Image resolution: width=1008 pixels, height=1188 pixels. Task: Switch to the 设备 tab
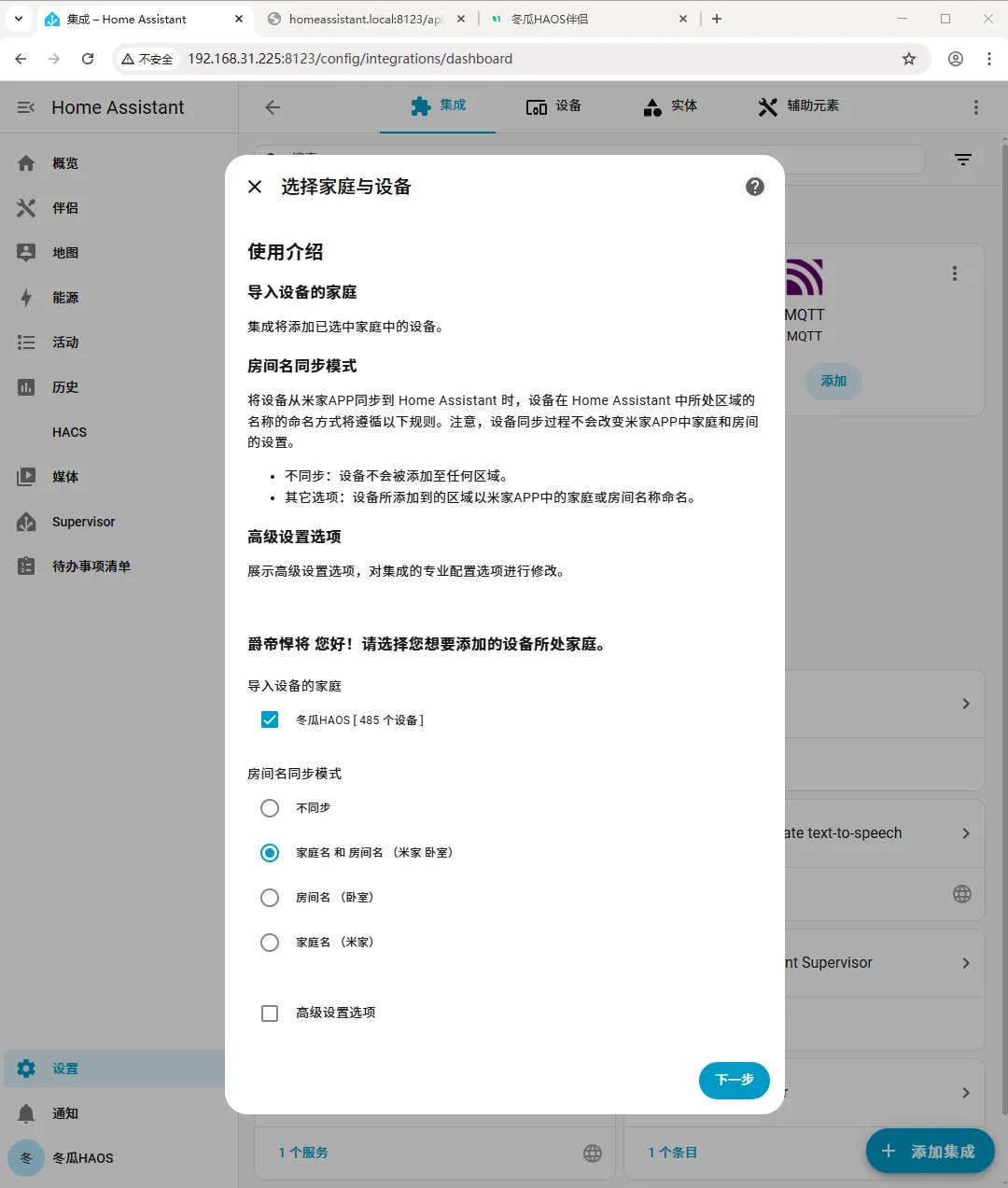pos(553,106)
